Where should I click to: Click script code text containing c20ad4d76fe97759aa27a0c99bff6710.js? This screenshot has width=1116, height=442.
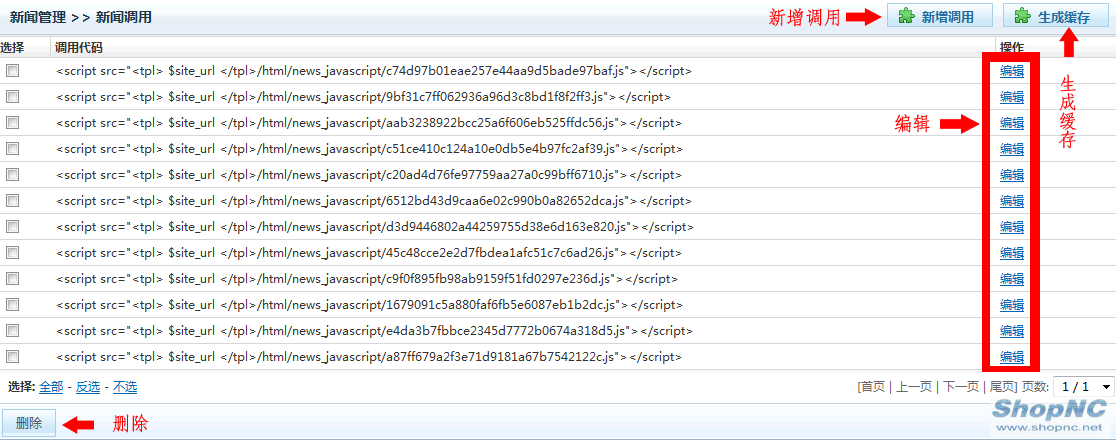(369, 174)
